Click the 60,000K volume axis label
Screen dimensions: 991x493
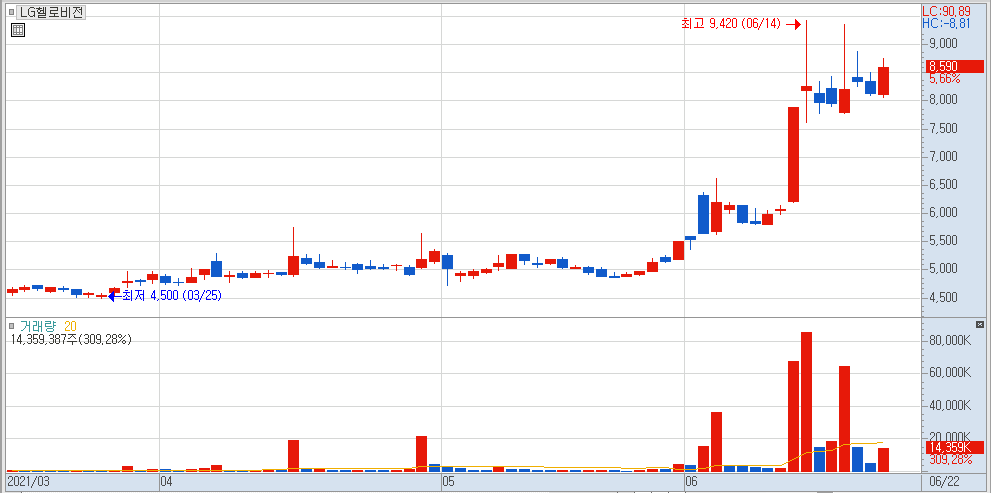(949, 373)
